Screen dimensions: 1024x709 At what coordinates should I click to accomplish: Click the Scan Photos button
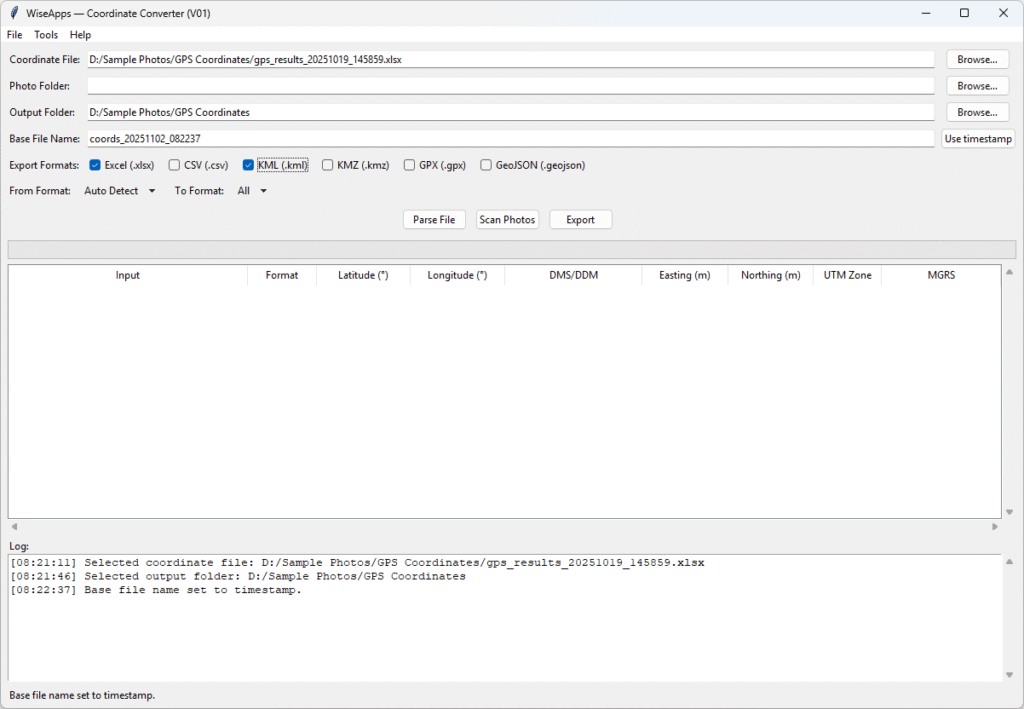pyautogui.click(x=507, y=219)
